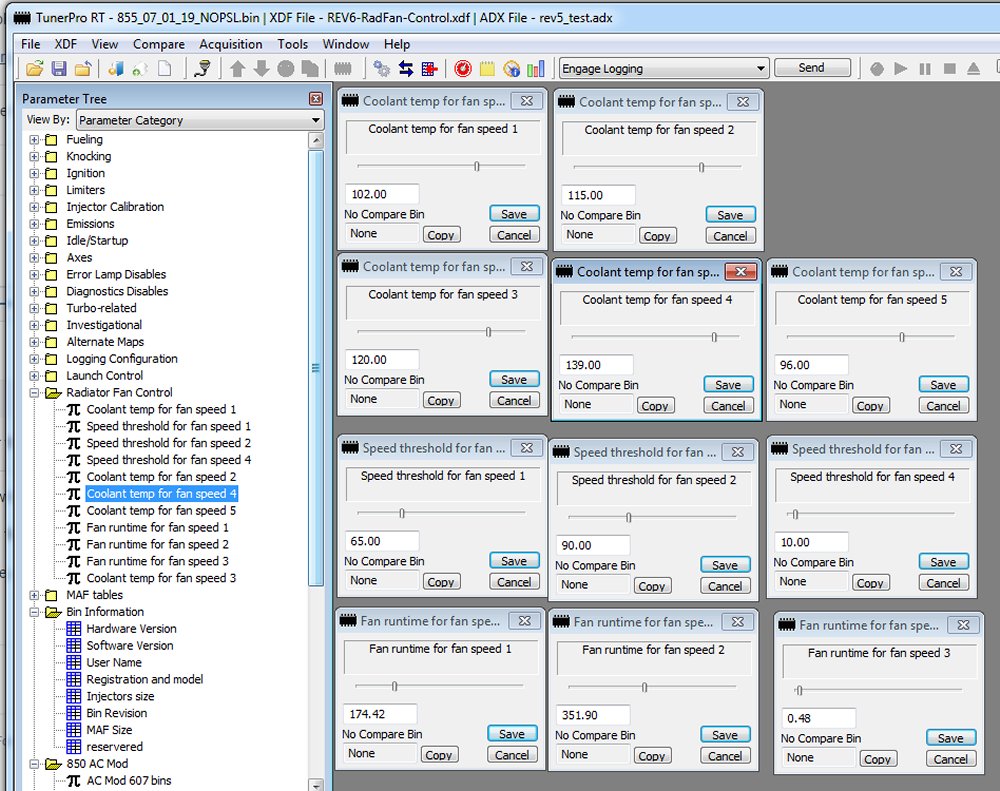Expand the Knocking category
The width and height of the screenshot is (1000, 791).
pyautogui.click(x=34, y=156)
